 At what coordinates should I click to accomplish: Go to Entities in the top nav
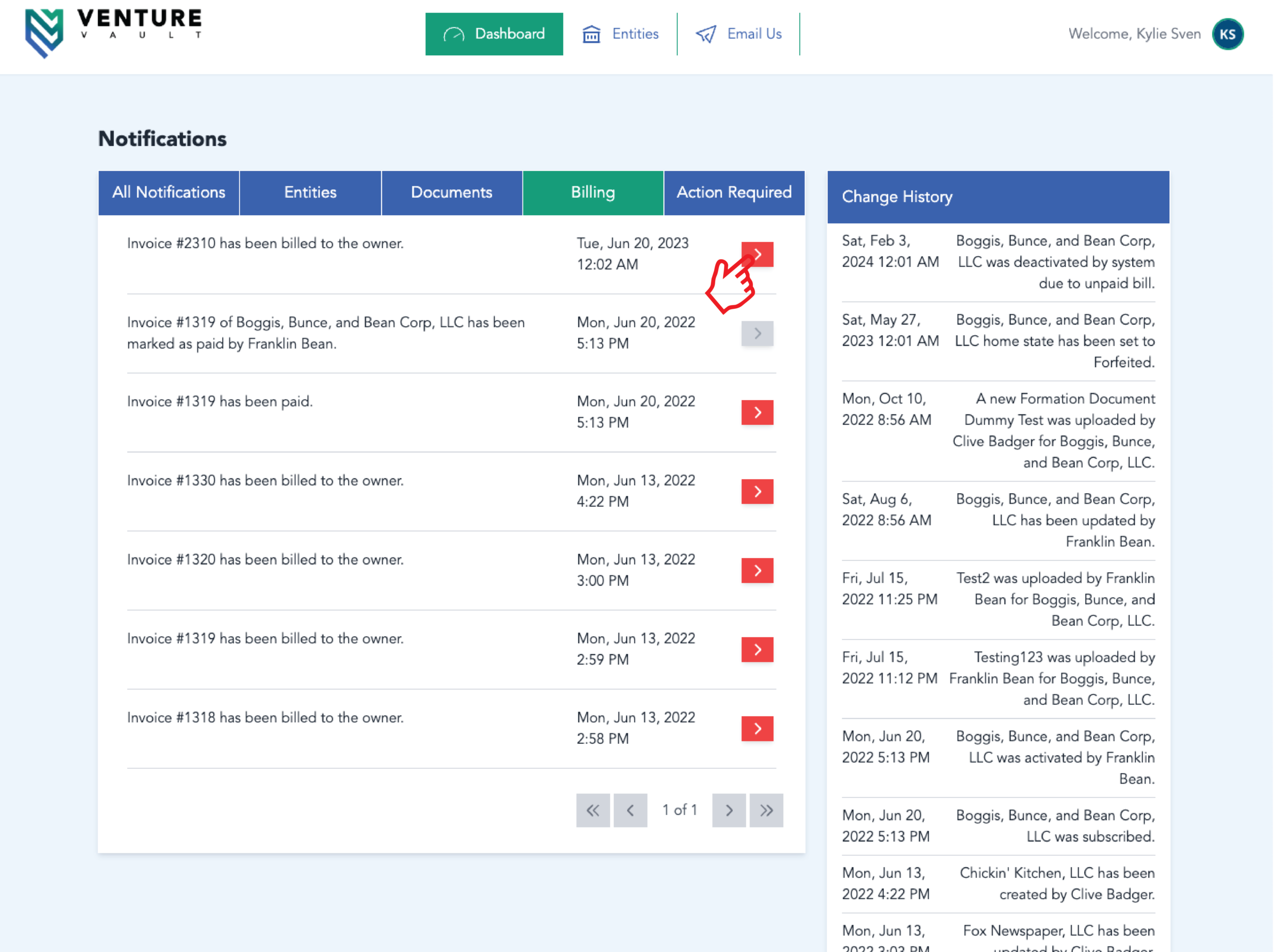coord(621,34)
